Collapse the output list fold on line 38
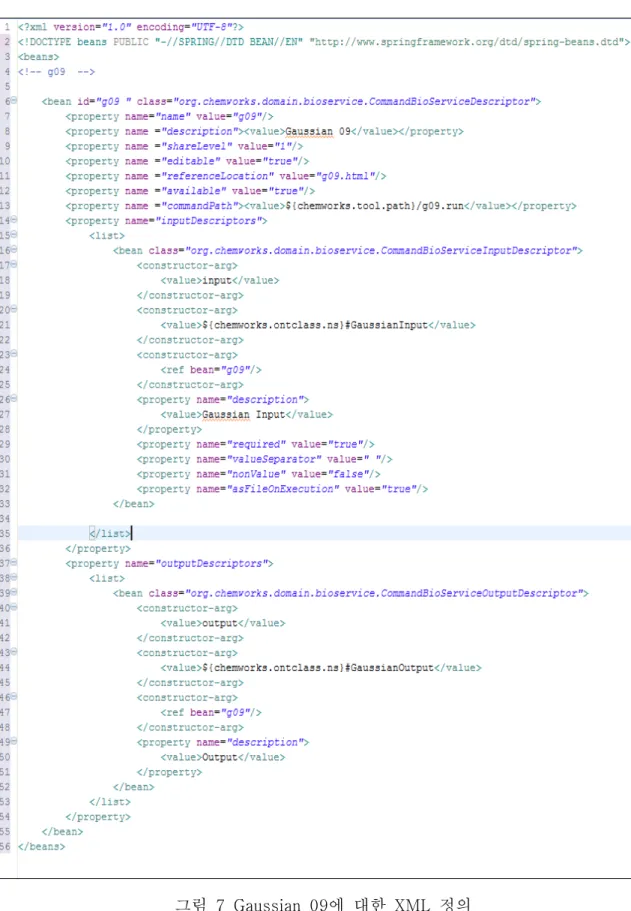Screen dimensions: 631x911 tap(14, 578)
